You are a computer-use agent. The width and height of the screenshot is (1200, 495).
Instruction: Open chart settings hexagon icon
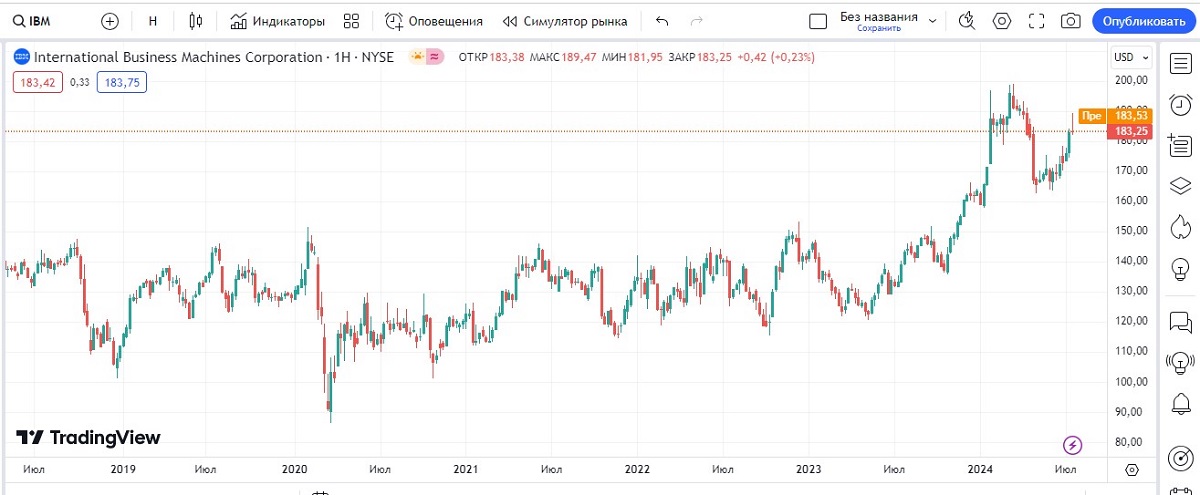tap(1002, 21)
